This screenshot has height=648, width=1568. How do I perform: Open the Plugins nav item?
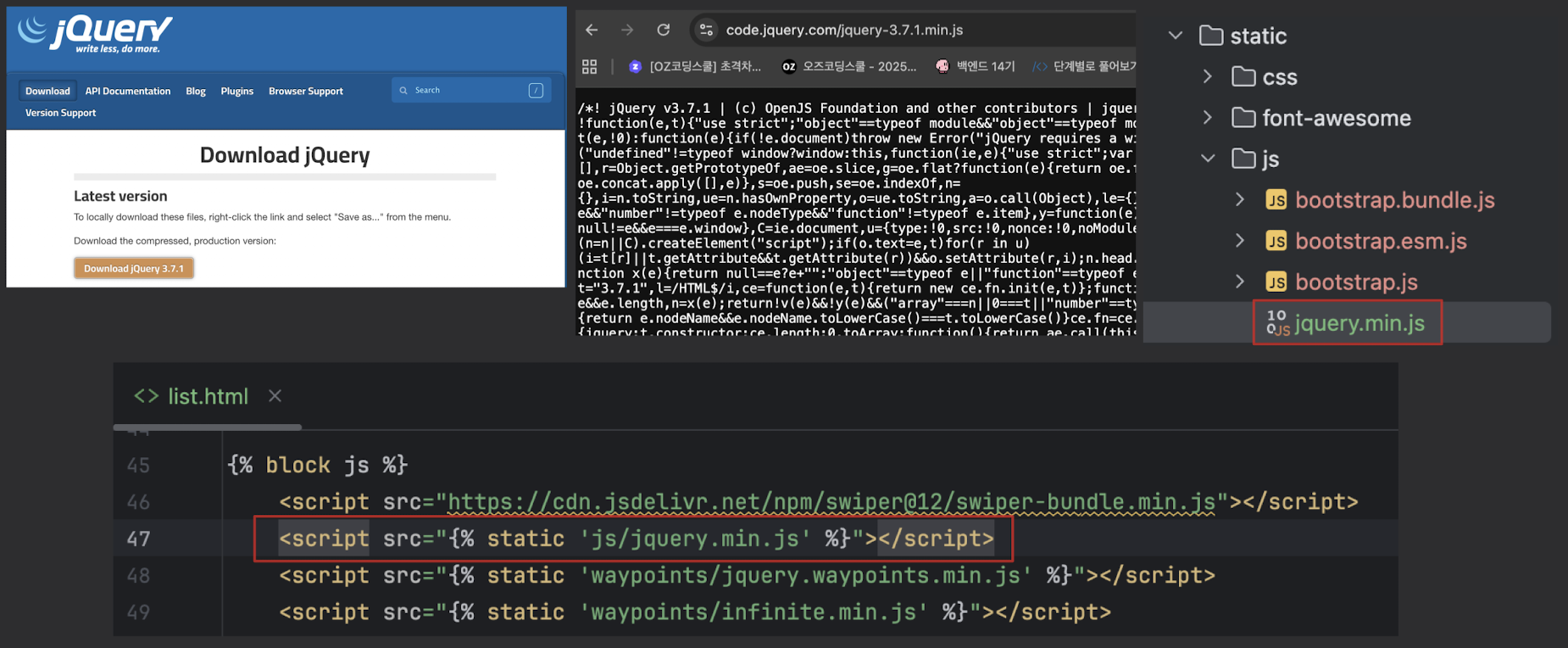pos(237,91)
